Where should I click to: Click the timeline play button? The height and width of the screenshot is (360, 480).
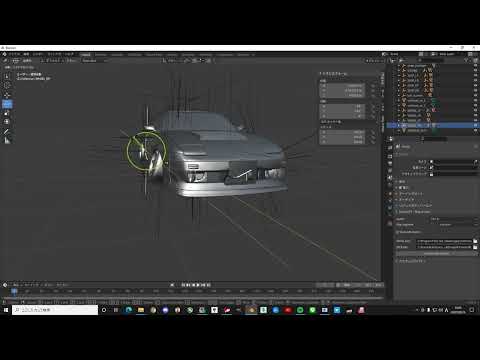(198, 285)
